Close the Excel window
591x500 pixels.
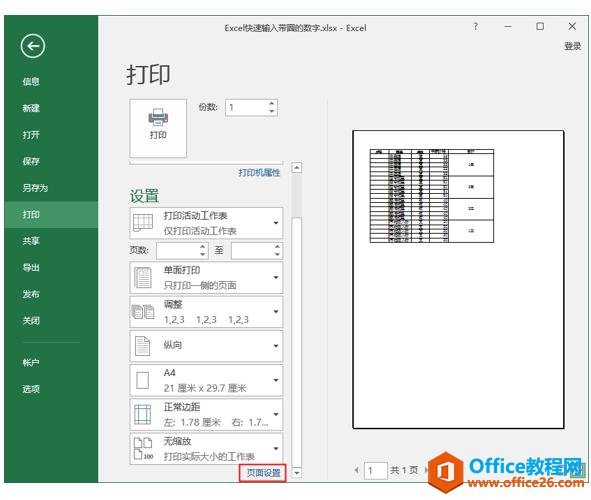pos(572,26)
